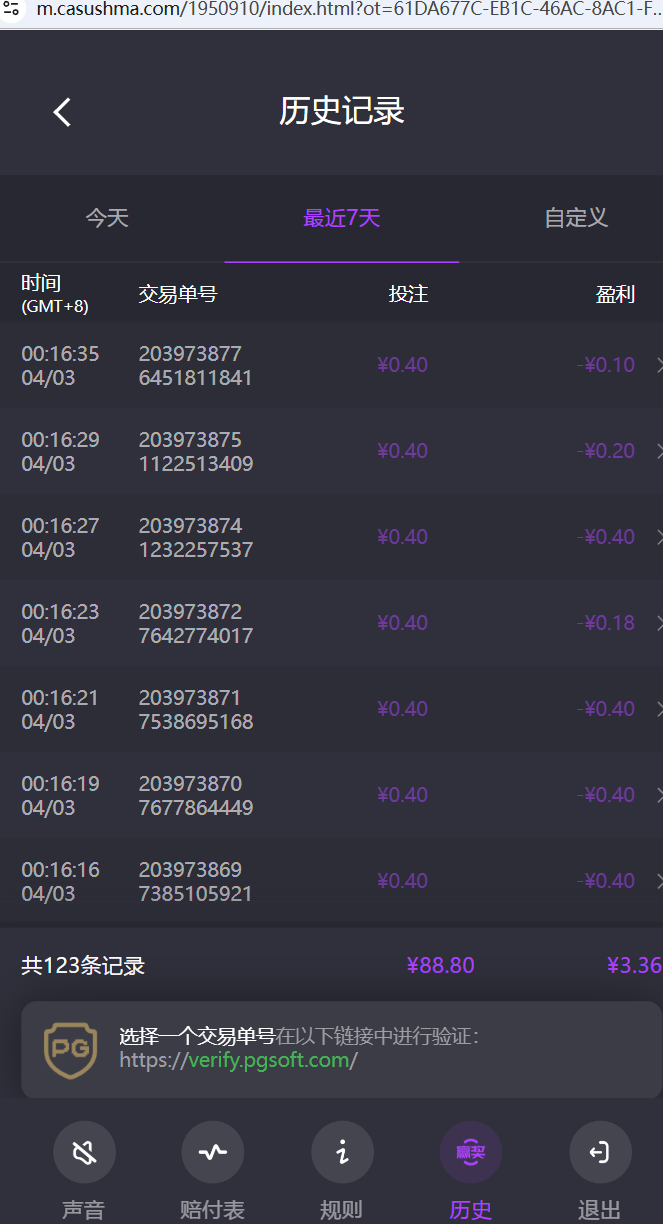
Task: Open the paytable (赔付表) icon
Action: (212, 1153)
